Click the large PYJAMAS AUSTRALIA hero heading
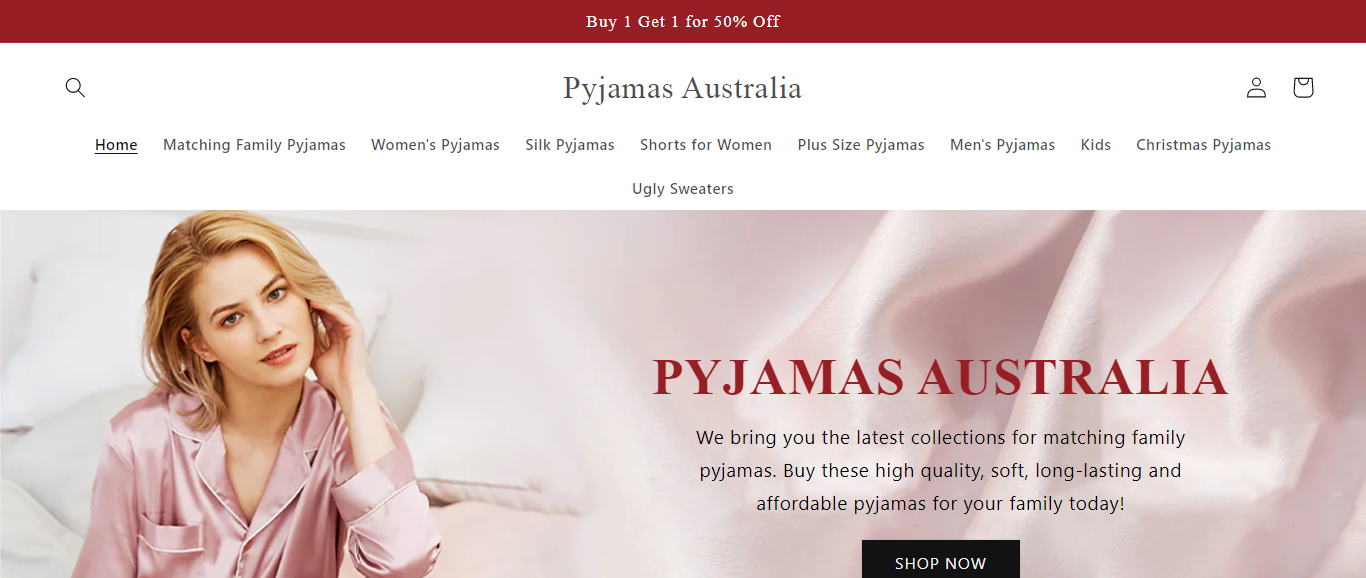1366x578 pixels. [x=940, y=377]
